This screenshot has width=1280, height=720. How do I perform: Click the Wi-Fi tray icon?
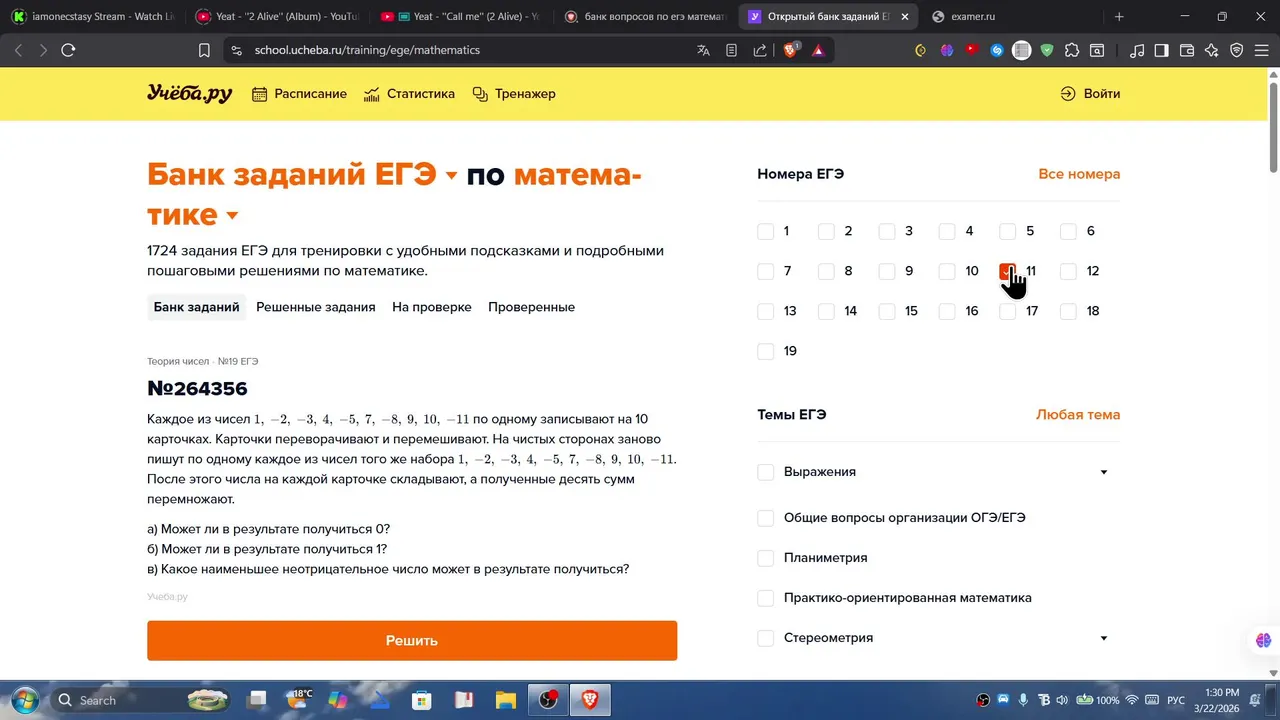tap(1132, 700)
